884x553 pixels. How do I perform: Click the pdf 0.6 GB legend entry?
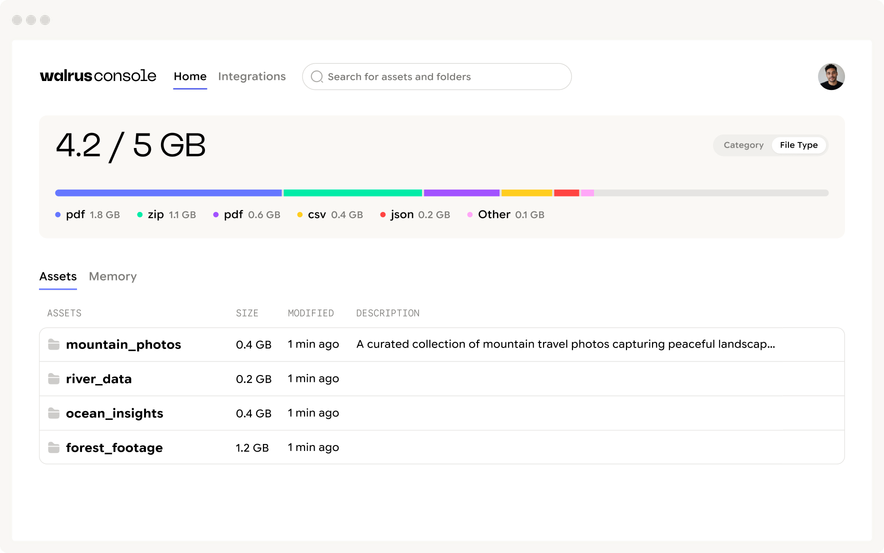point(246,215)
